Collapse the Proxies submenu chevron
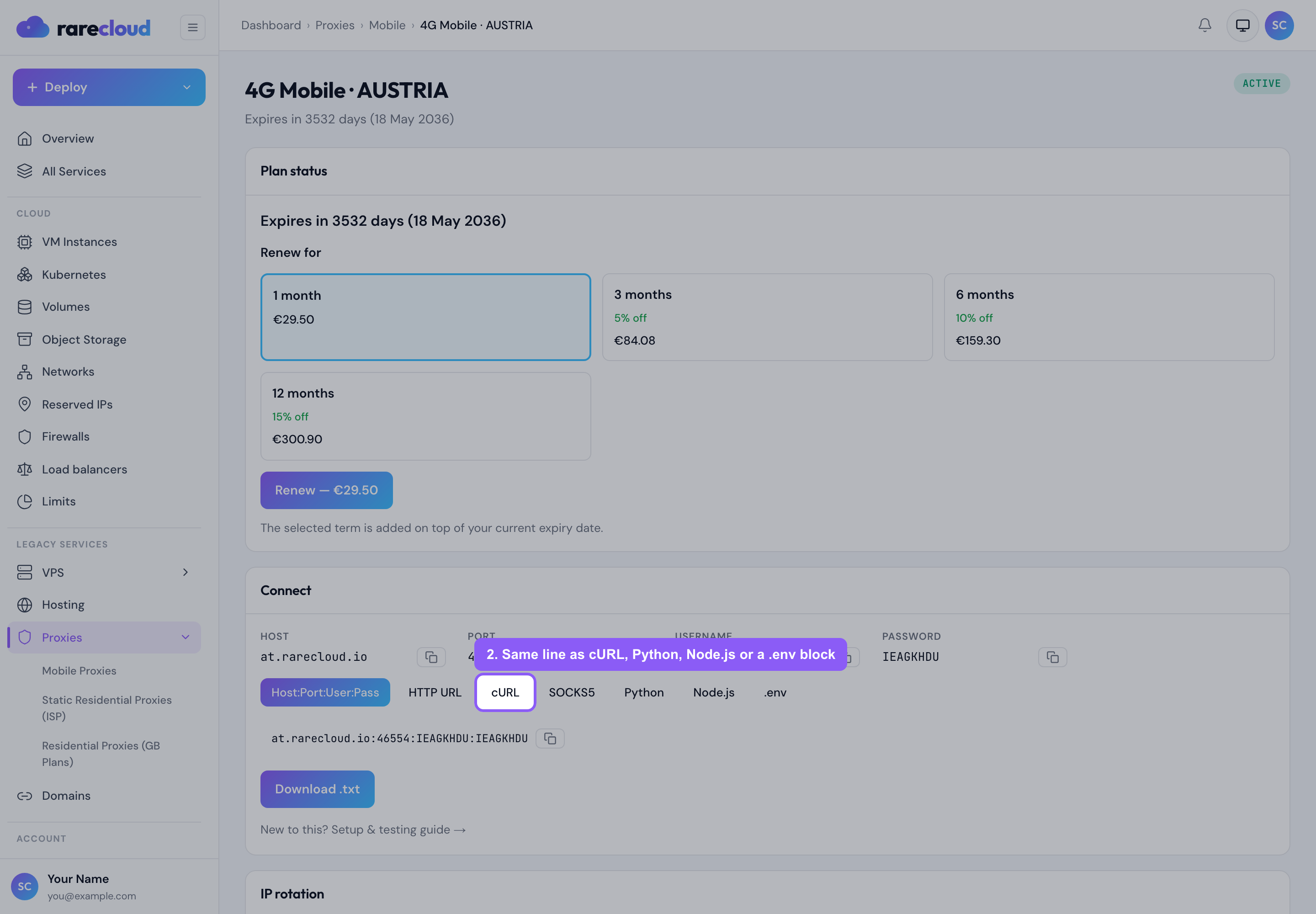 click(x=185, y=637)
